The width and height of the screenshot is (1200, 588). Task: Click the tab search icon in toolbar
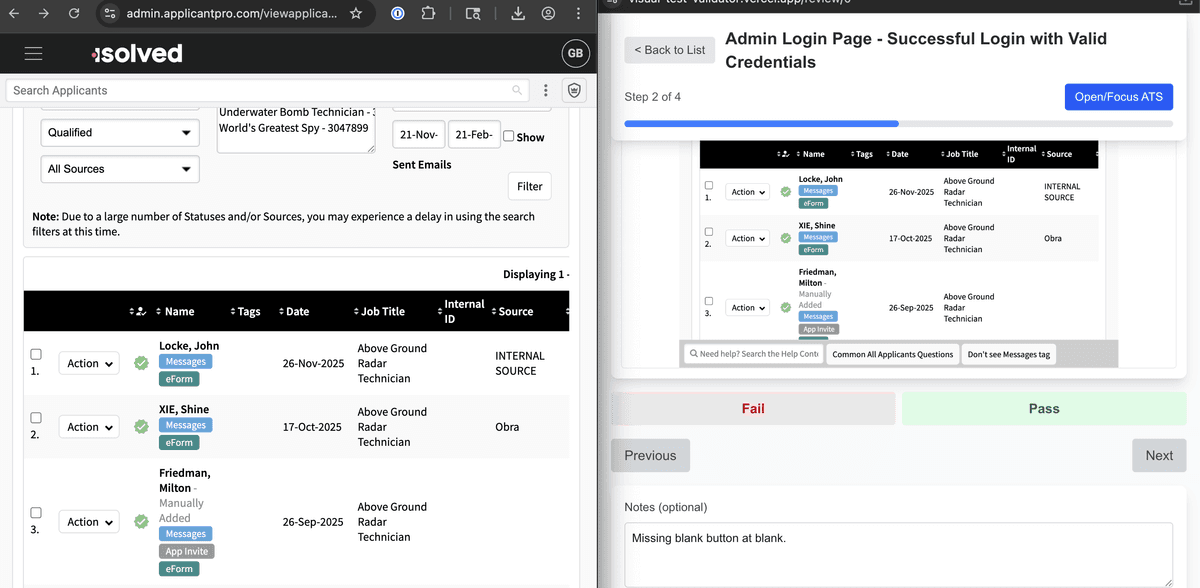(x=473, y=14)
